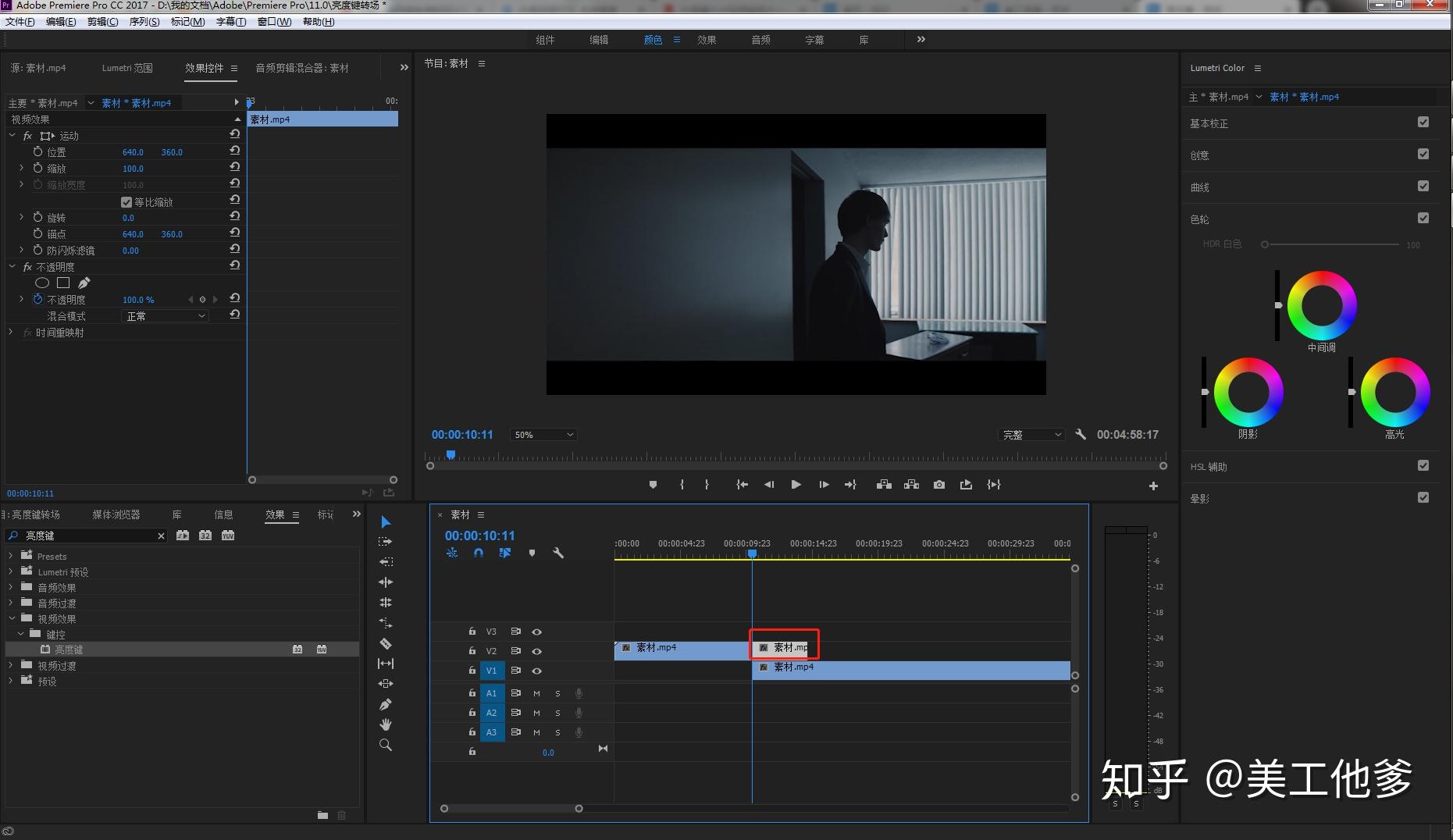Open the 剪辑 menu in the menu bar
The width and height of the screenshot is (1453, 840).
point(102,22)
